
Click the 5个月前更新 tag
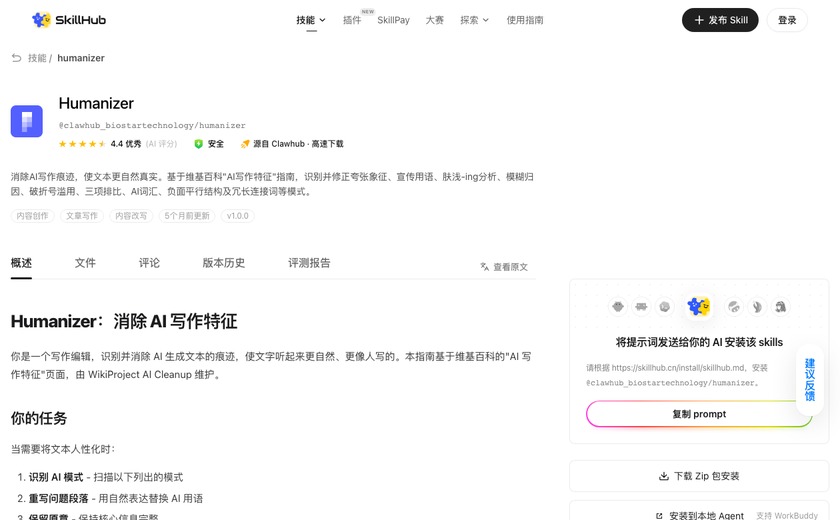point(187,216)
